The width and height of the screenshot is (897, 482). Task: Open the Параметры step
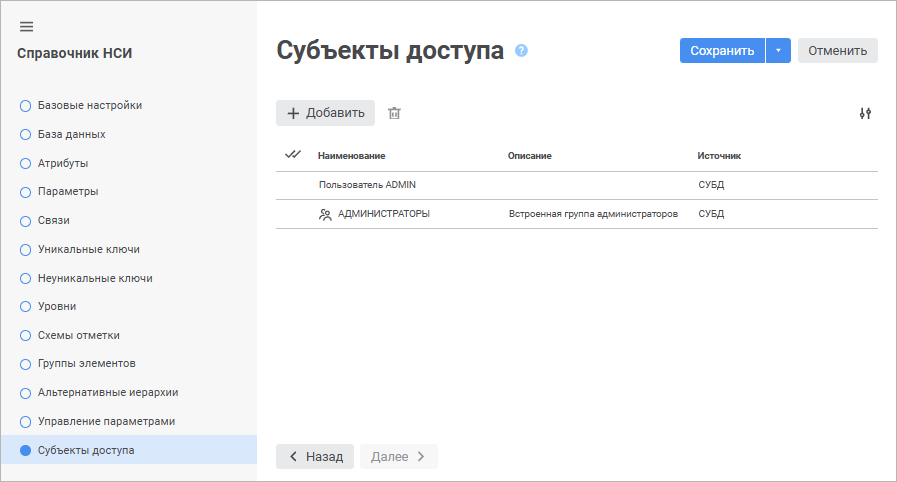click(x=68, y=192)
